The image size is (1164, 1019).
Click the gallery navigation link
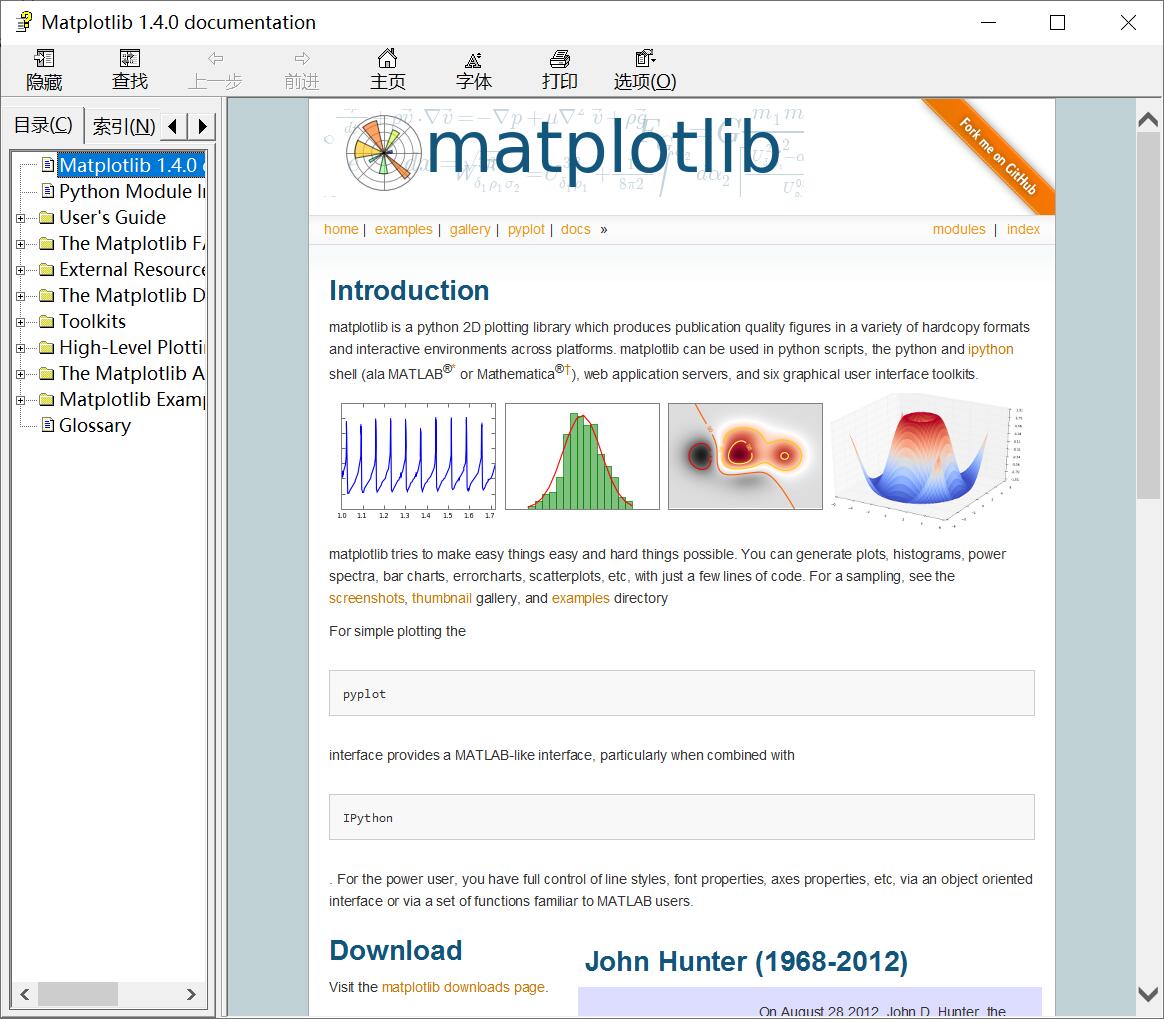470,229
